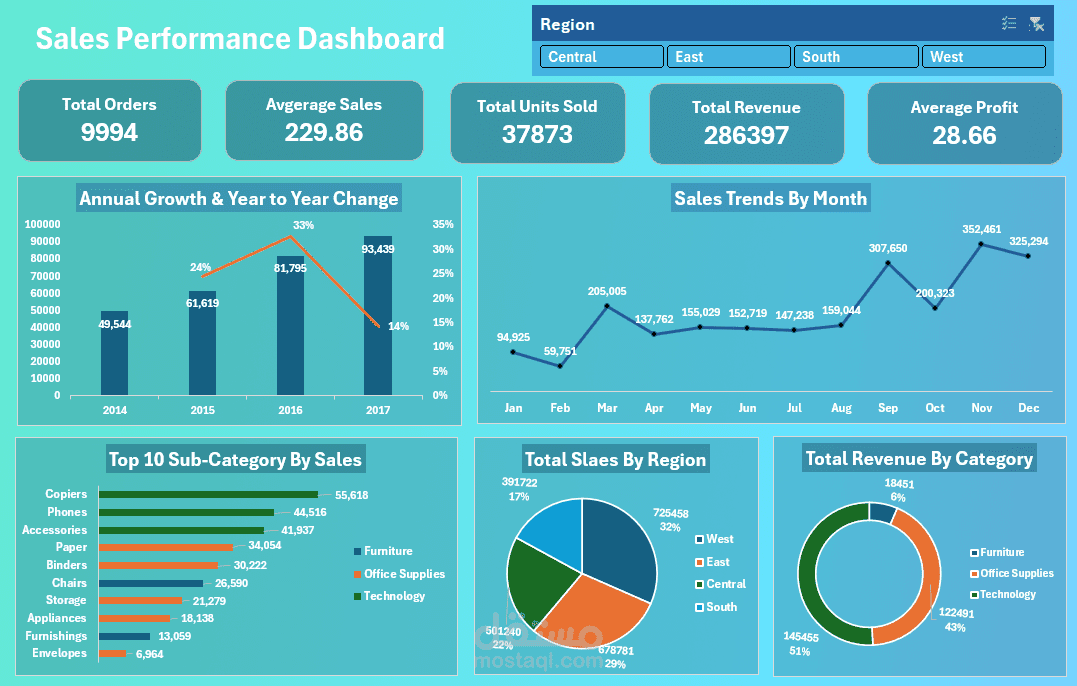1077x686 pixels.
Task: Clear the Region slicer filter
Action: [x=1037, y=23]
